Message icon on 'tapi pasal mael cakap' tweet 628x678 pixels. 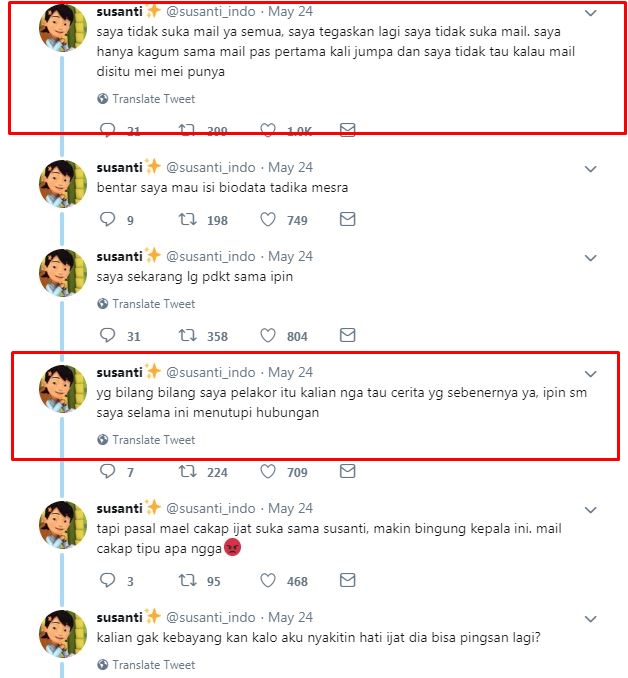point(347,580)
